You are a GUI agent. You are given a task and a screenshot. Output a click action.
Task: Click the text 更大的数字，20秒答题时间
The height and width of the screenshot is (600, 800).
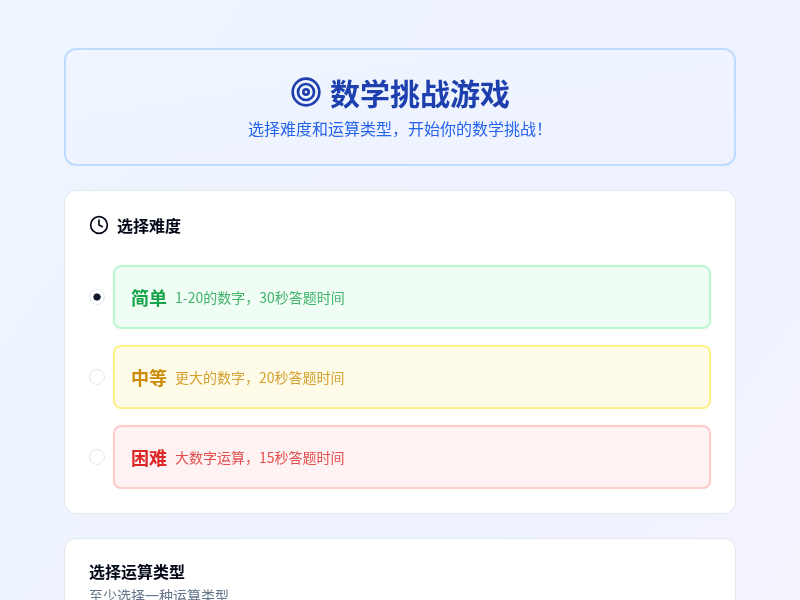[x=260, y=378]
